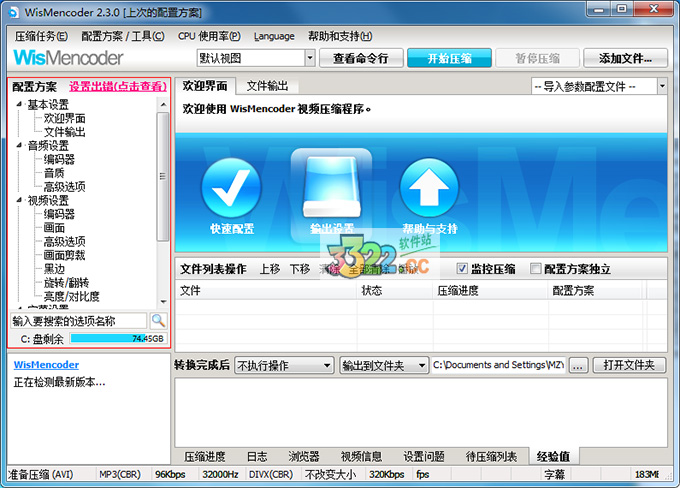The height and width of the screenshot is (488, 680).
Task: Switch to the 经验值 bottom tab
Action: click(x=553, y=456)
